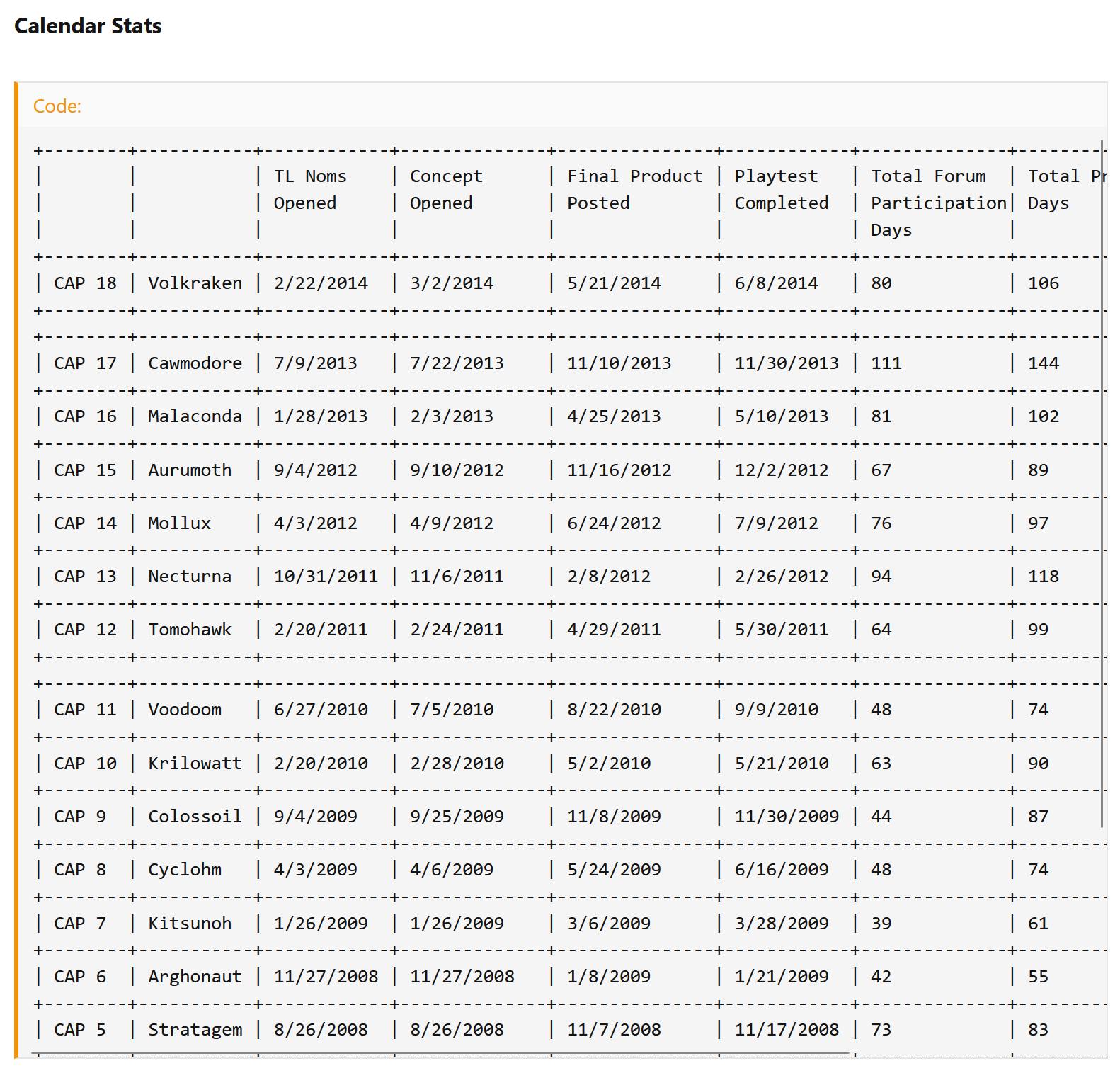
Task: Click the value "90" in the Krilowatt row
Action: (x=1038, y=764)
